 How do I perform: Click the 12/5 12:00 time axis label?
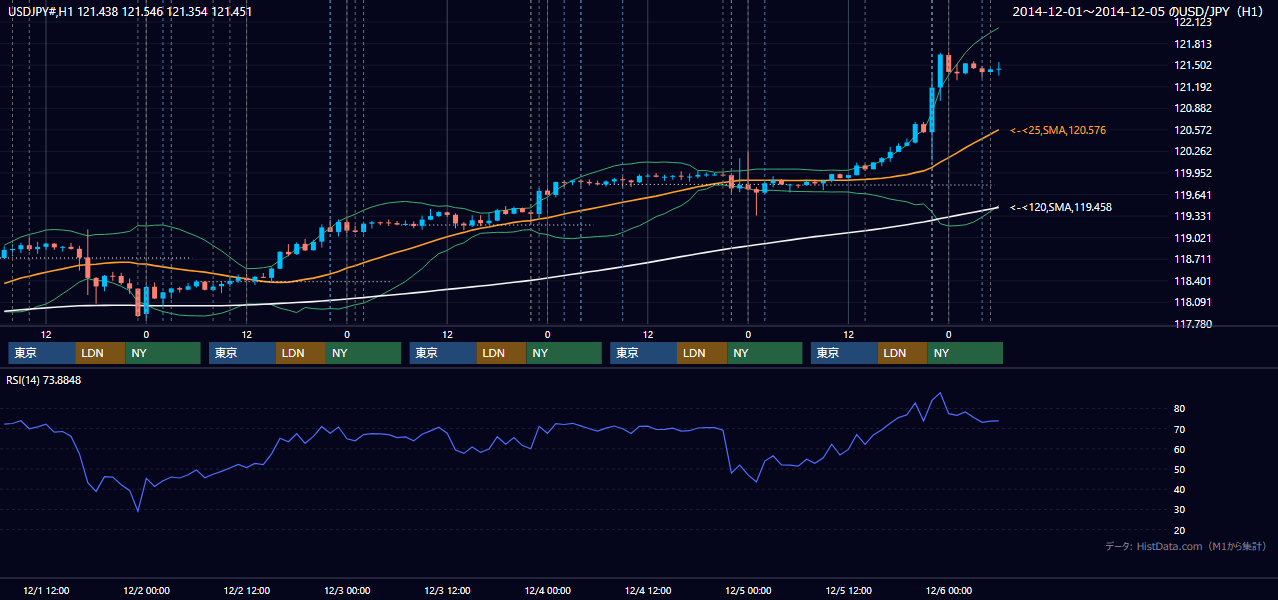pos(848,591)
